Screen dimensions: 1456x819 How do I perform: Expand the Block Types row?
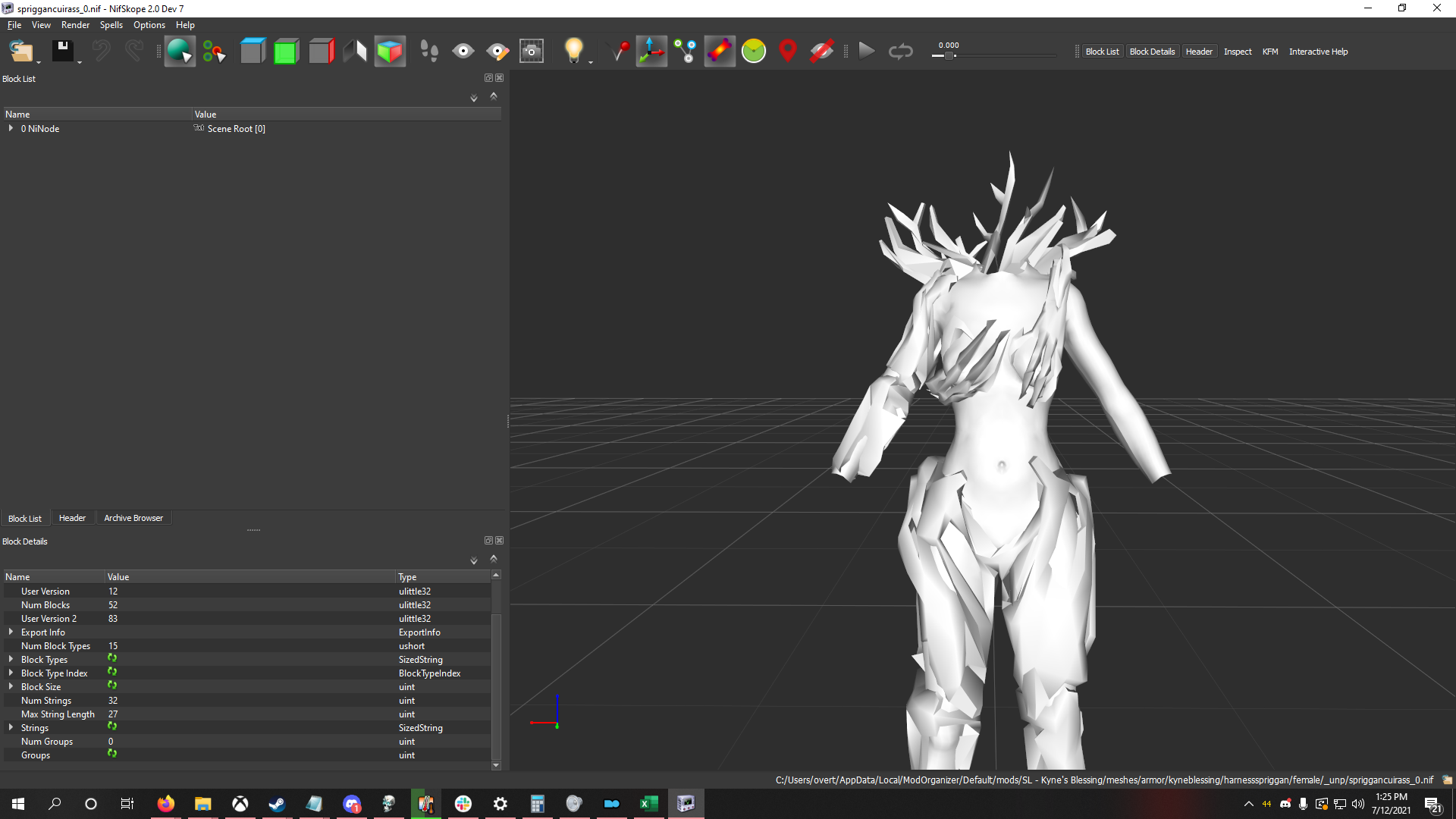click(x=11, y=659)
